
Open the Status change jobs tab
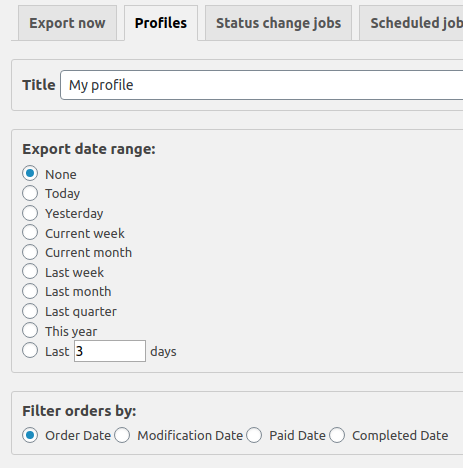278,23
